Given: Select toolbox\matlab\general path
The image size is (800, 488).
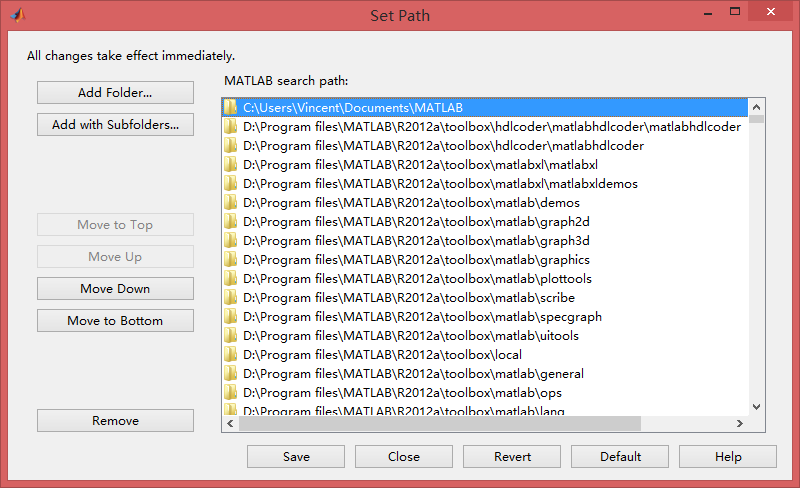Looking at the screenshot, I should pos(485,374).
